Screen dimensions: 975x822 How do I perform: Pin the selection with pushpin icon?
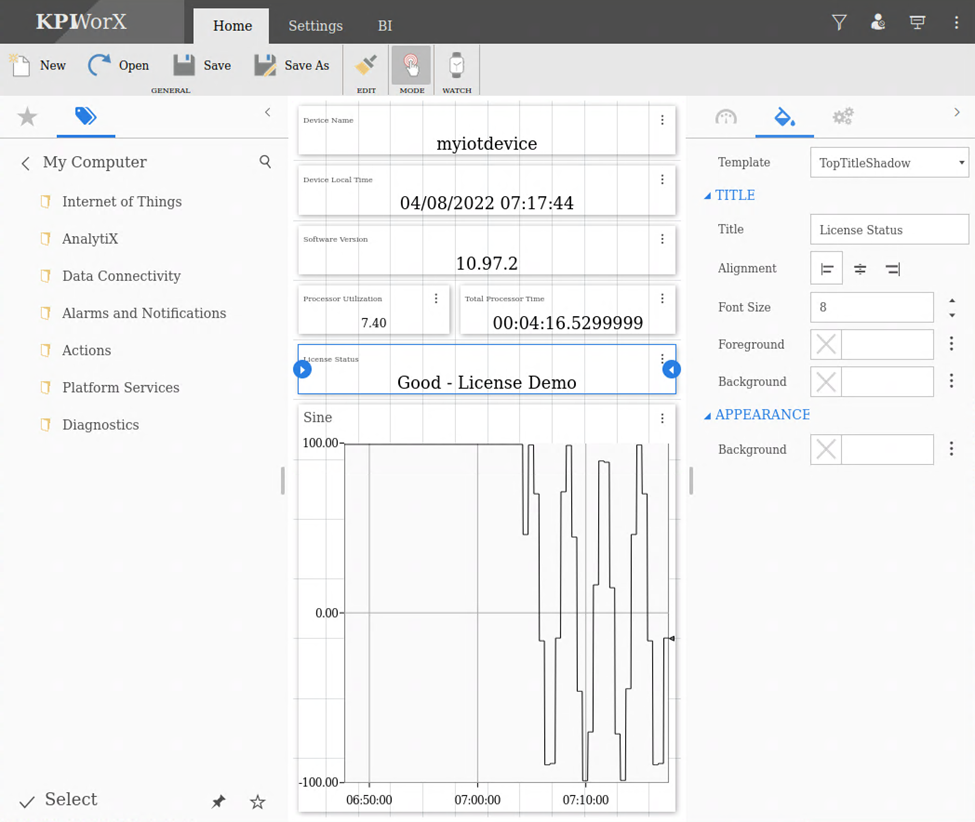pyautogui.click(x=218, y=801)
